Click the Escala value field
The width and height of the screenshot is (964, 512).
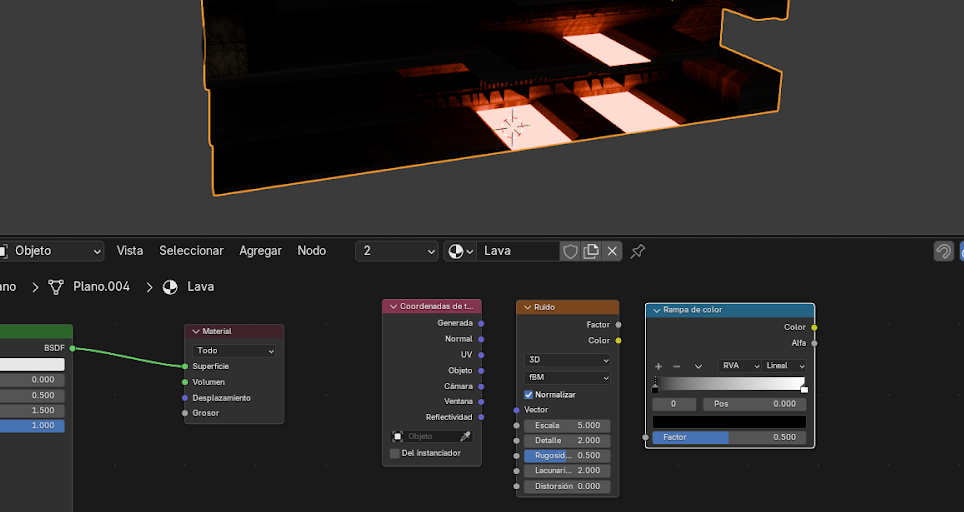(566, 425)
